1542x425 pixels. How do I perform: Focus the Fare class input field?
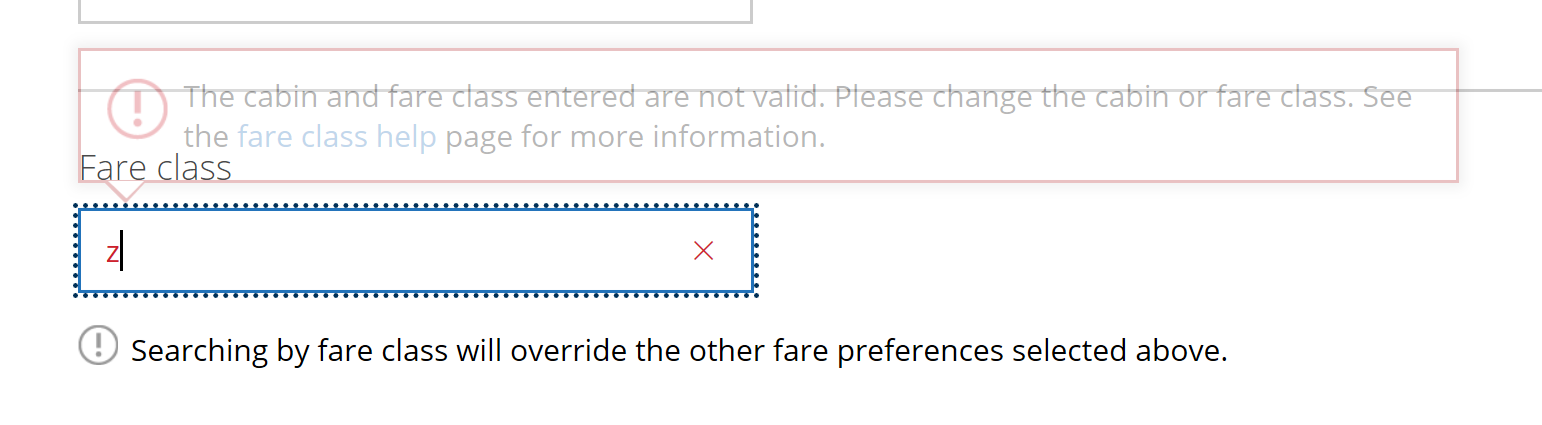400,251
